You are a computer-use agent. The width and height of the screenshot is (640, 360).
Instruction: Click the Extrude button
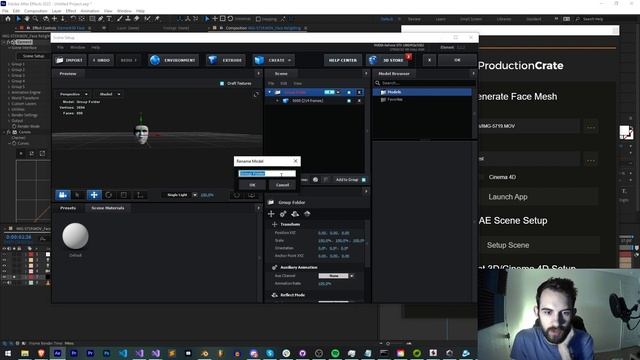point(225,60)
